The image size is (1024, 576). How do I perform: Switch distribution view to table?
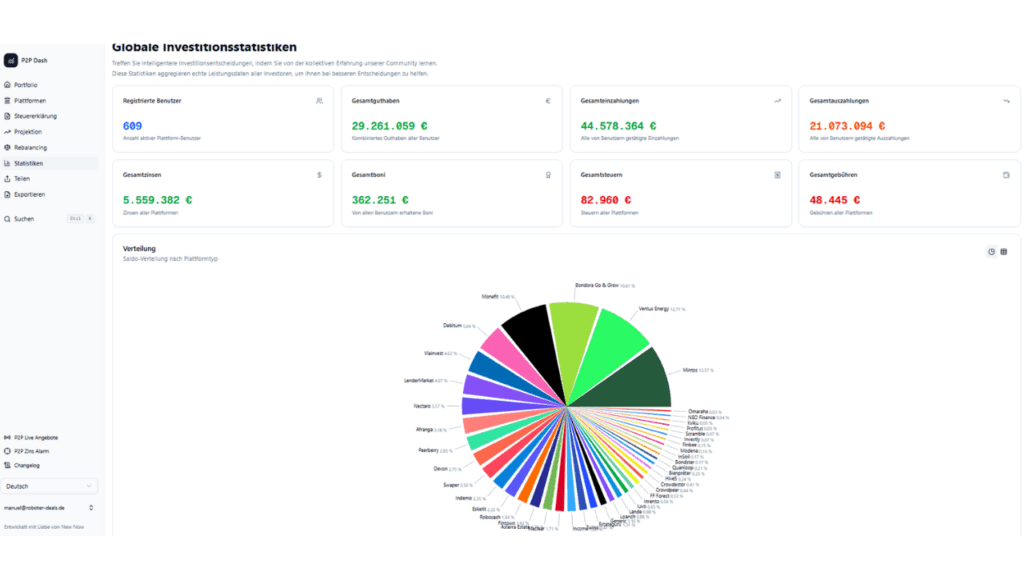1004,251
